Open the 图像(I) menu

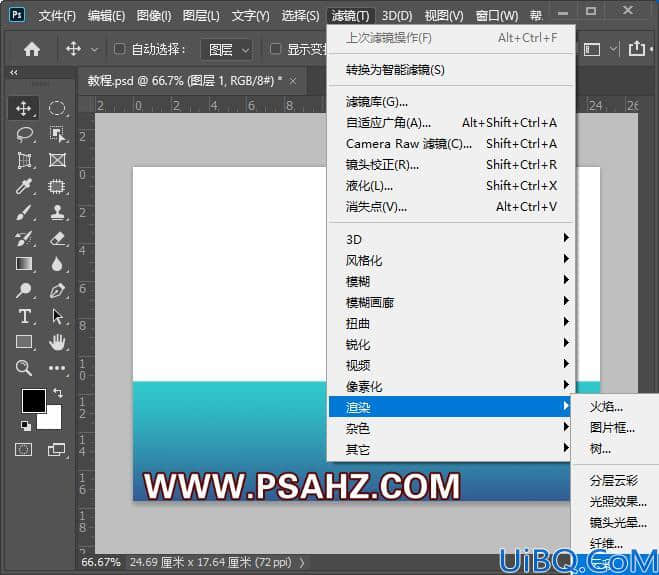[154, 16]
